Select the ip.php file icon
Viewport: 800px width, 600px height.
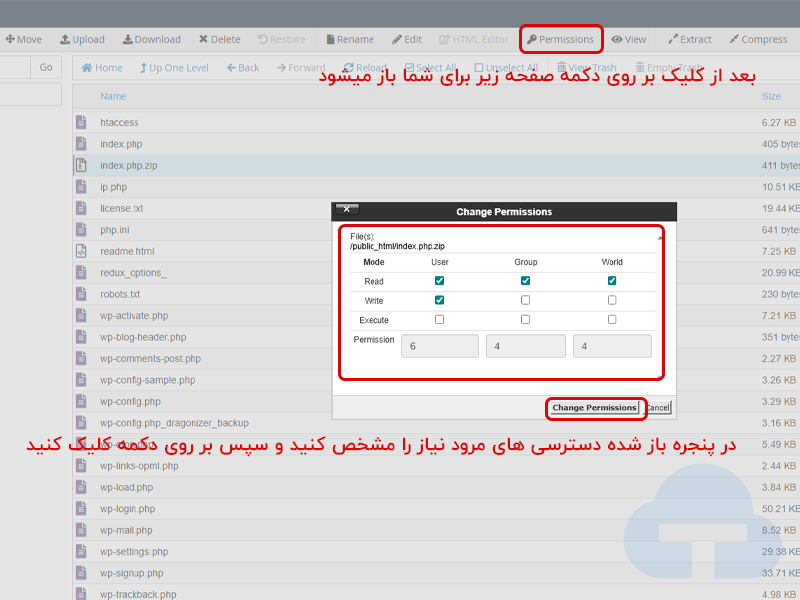81,186
